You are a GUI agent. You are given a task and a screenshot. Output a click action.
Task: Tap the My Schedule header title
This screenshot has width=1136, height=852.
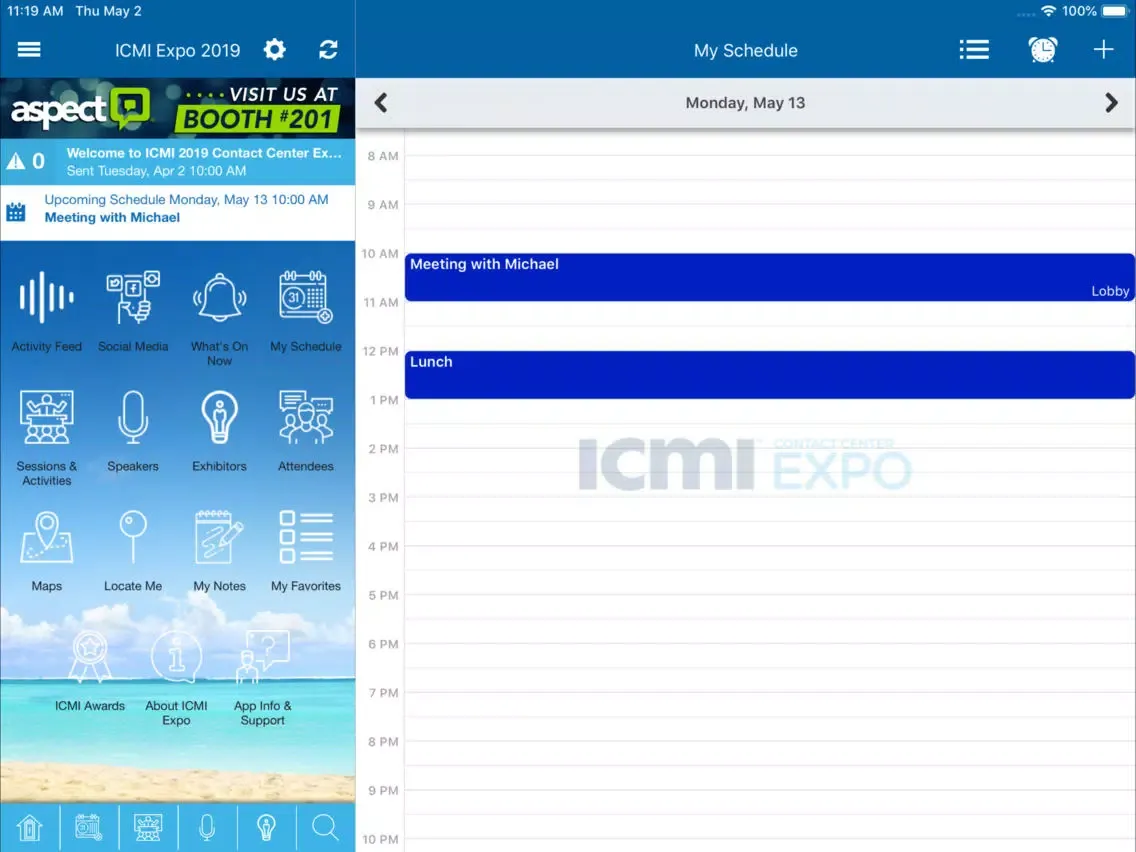click(x=746, y=50)
